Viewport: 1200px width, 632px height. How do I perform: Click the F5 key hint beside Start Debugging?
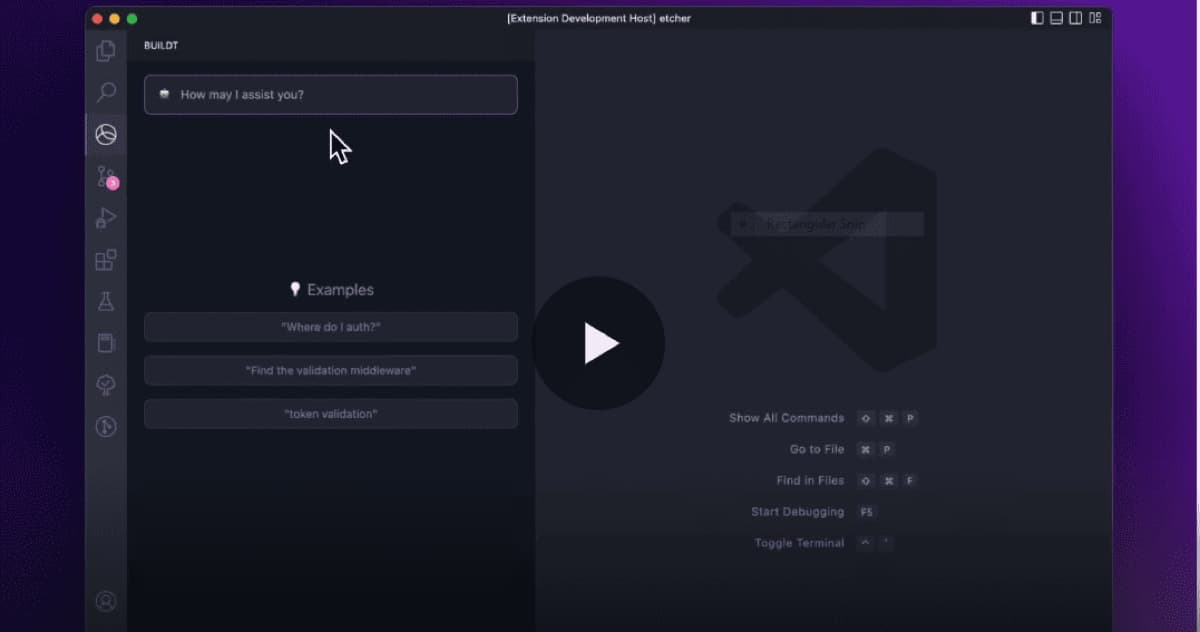coord(866,512)
